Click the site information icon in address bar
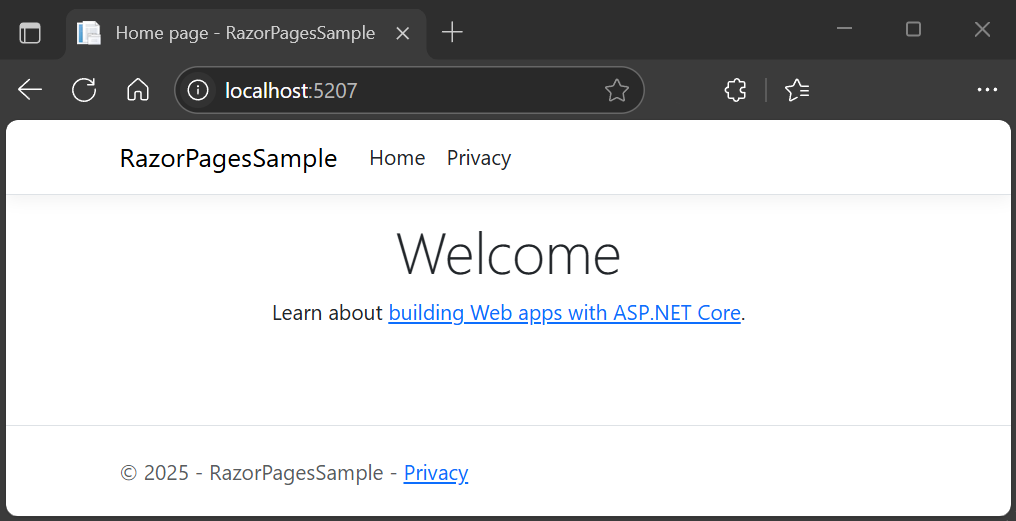This screenshot has height=521, width=1016. pyautogui.click(x=199, y=91)
